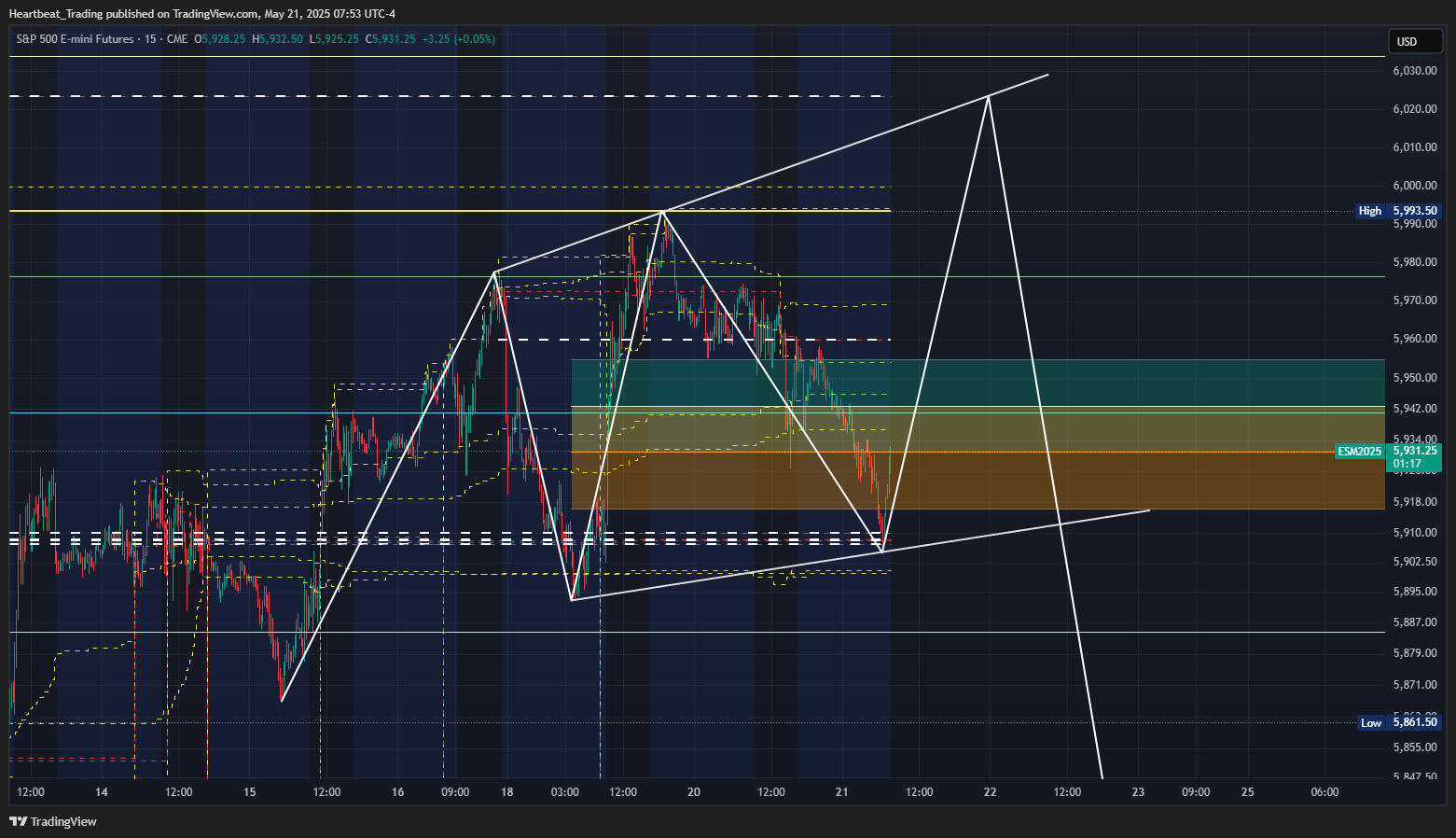Click the bar countdown timer 01:17

click(1407, 464)
